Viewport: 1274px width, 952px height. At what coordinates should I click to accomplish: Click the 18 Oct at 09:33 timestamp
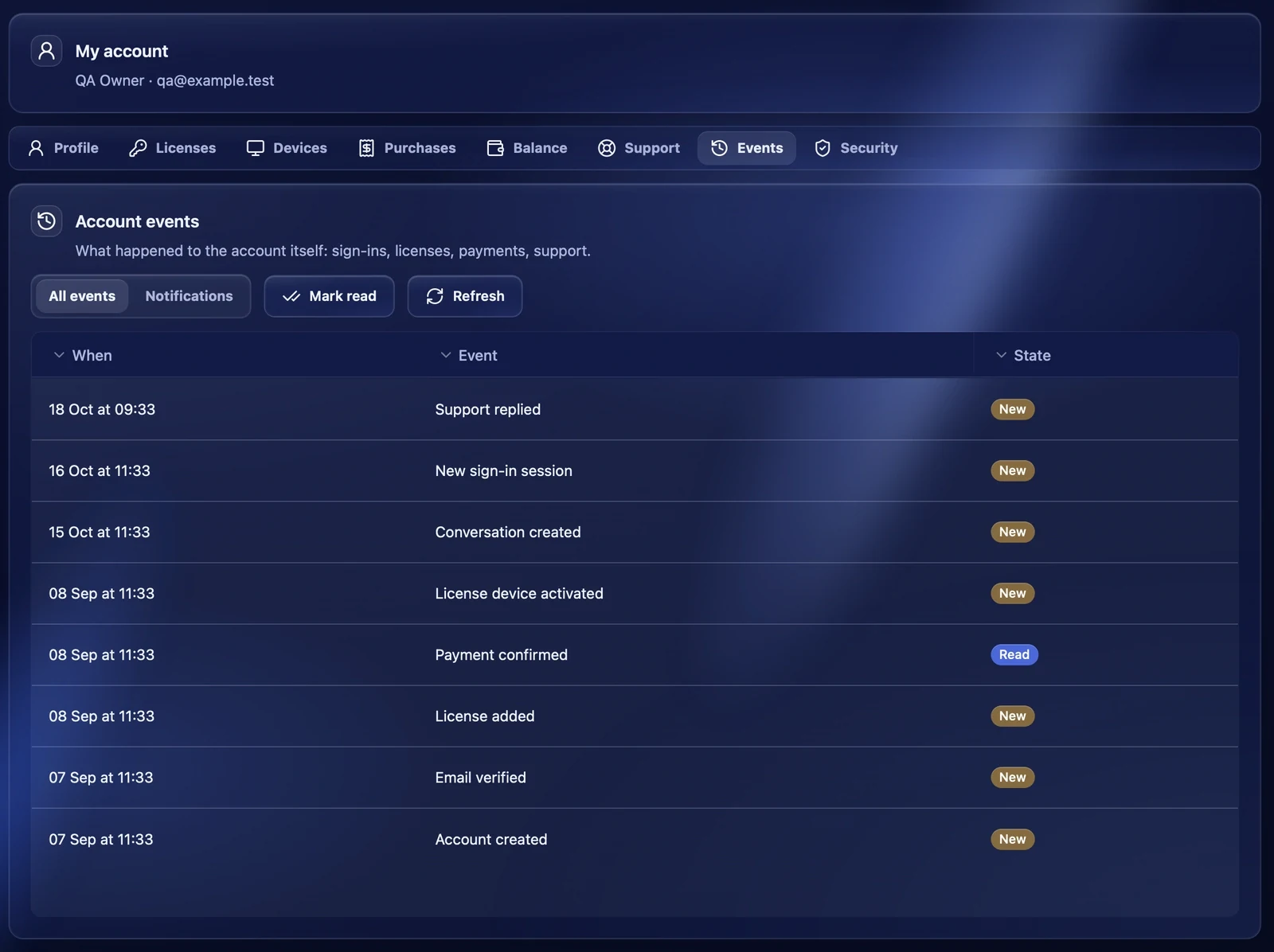click(x=102, y=409)
